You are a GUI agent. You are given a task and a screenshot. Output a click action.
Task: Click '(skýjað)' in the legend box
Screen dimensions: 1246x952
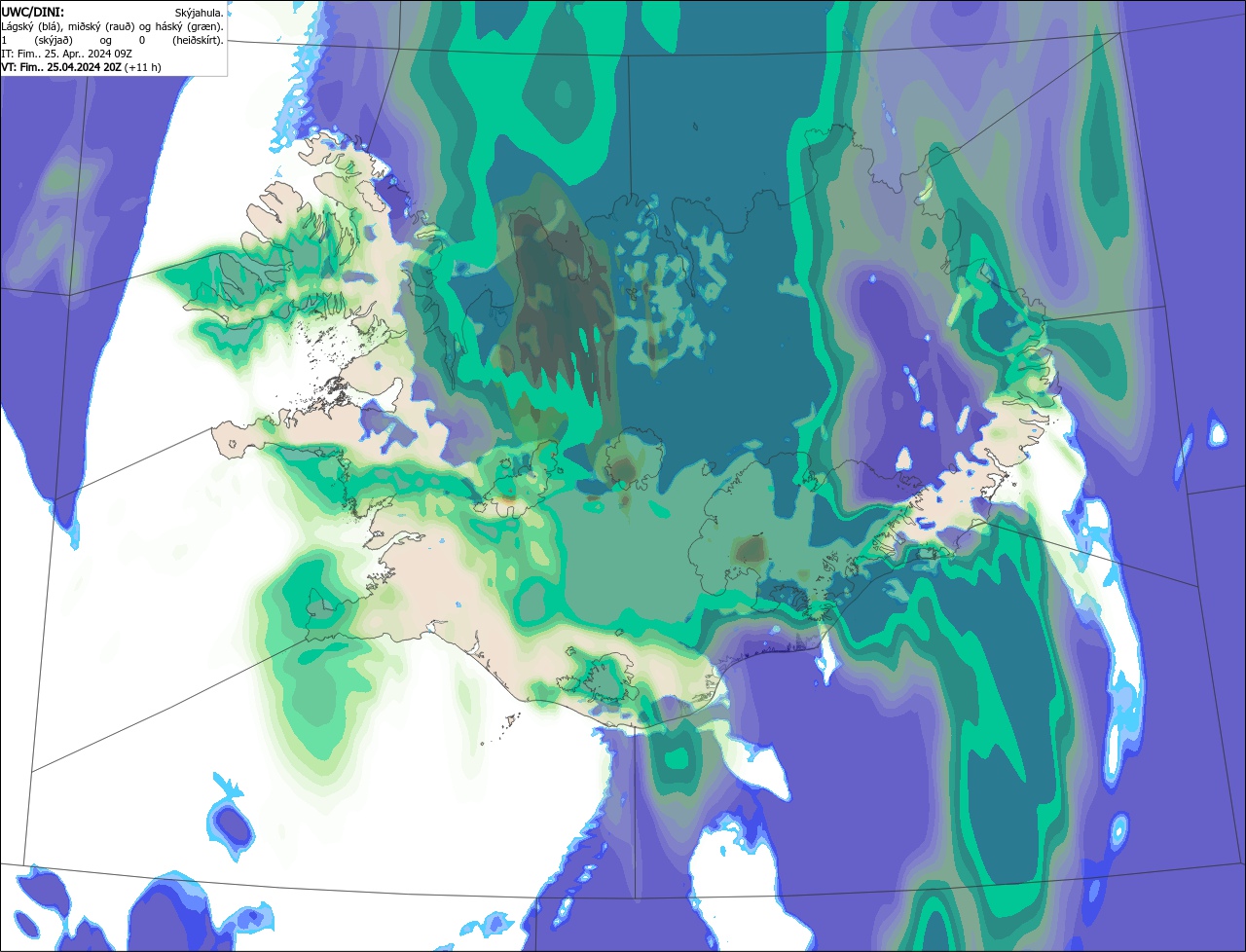point(54,41)
